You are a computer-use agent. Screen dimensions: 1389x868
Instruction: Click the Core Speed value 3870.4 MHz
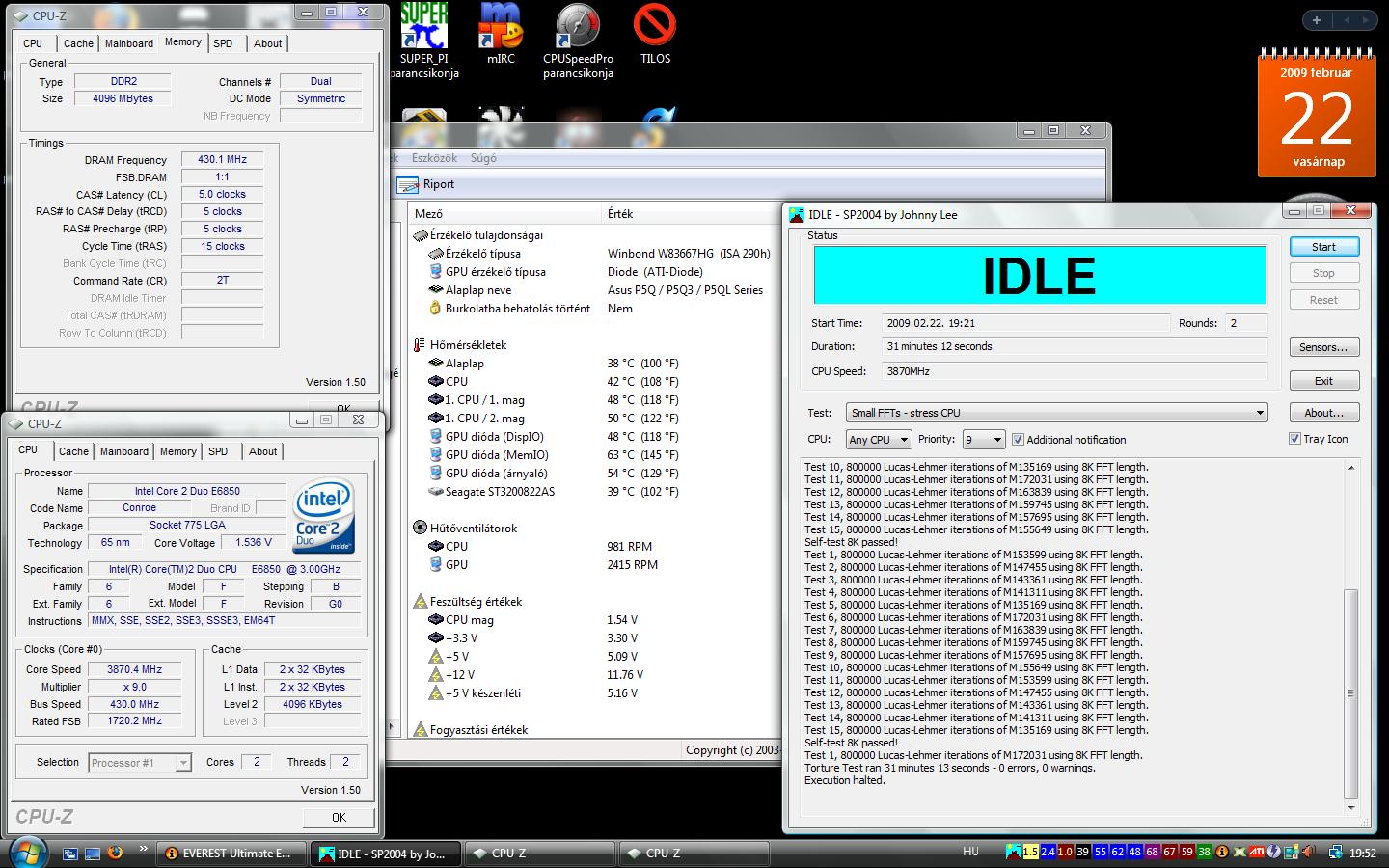[134, 669]
